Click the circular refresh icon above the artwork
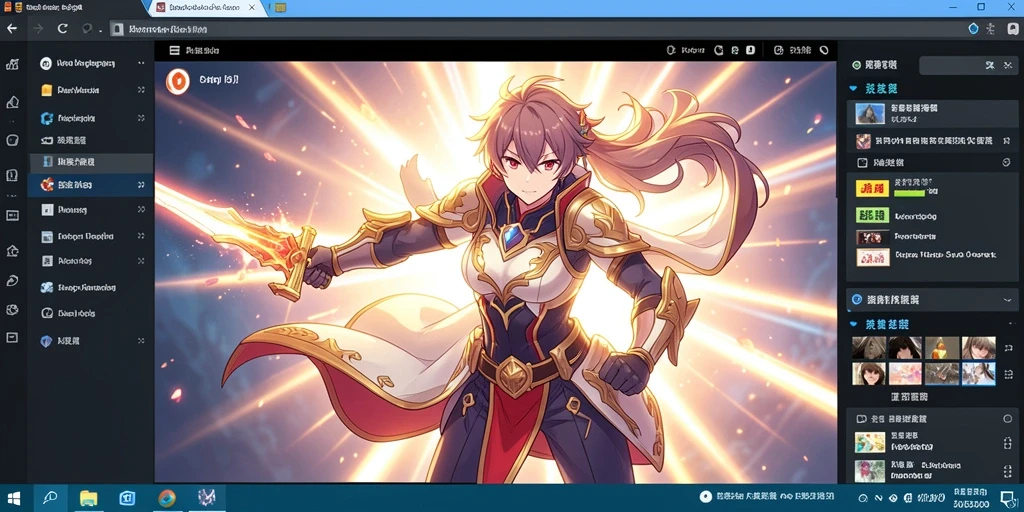This screenshot has height=512, width=1024. point(719,50)
